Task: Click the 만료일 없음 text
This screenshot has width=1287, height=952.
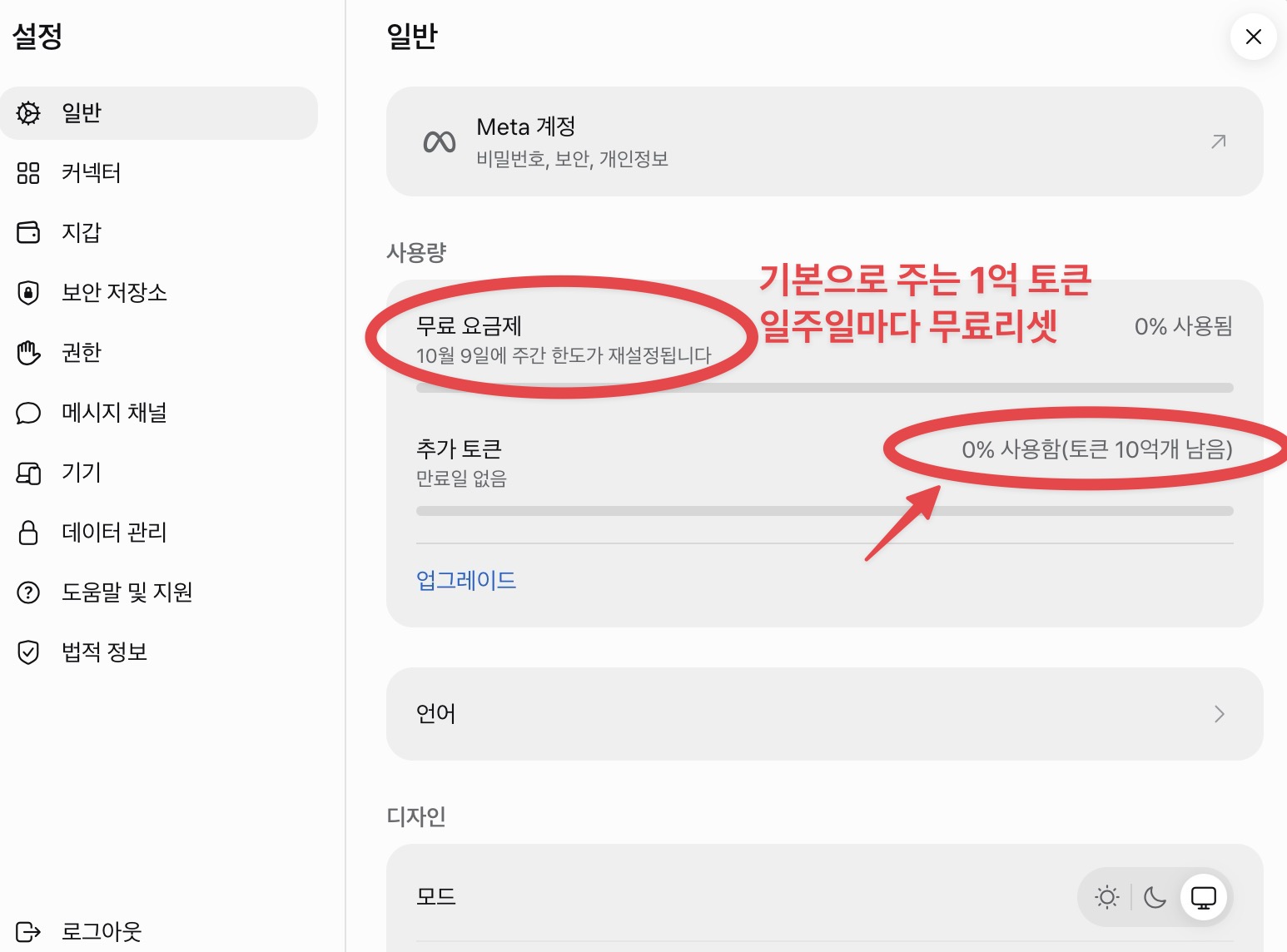Action: point(461,478)
